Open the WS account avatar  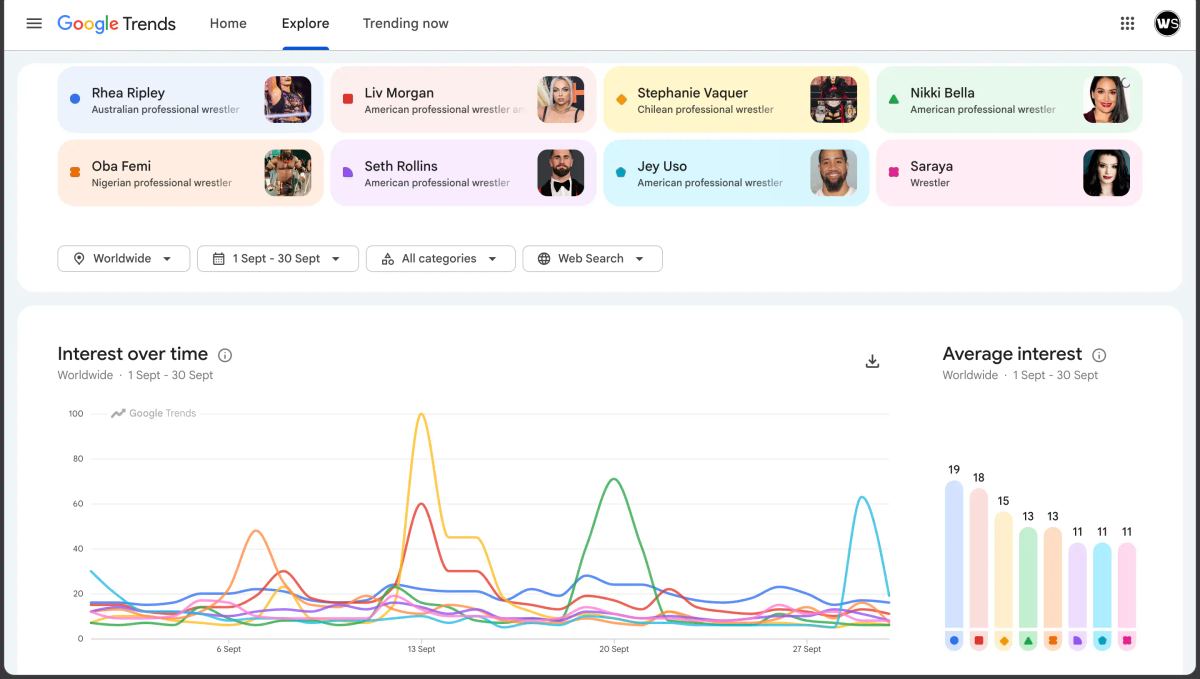click(x=1167, y=23)
